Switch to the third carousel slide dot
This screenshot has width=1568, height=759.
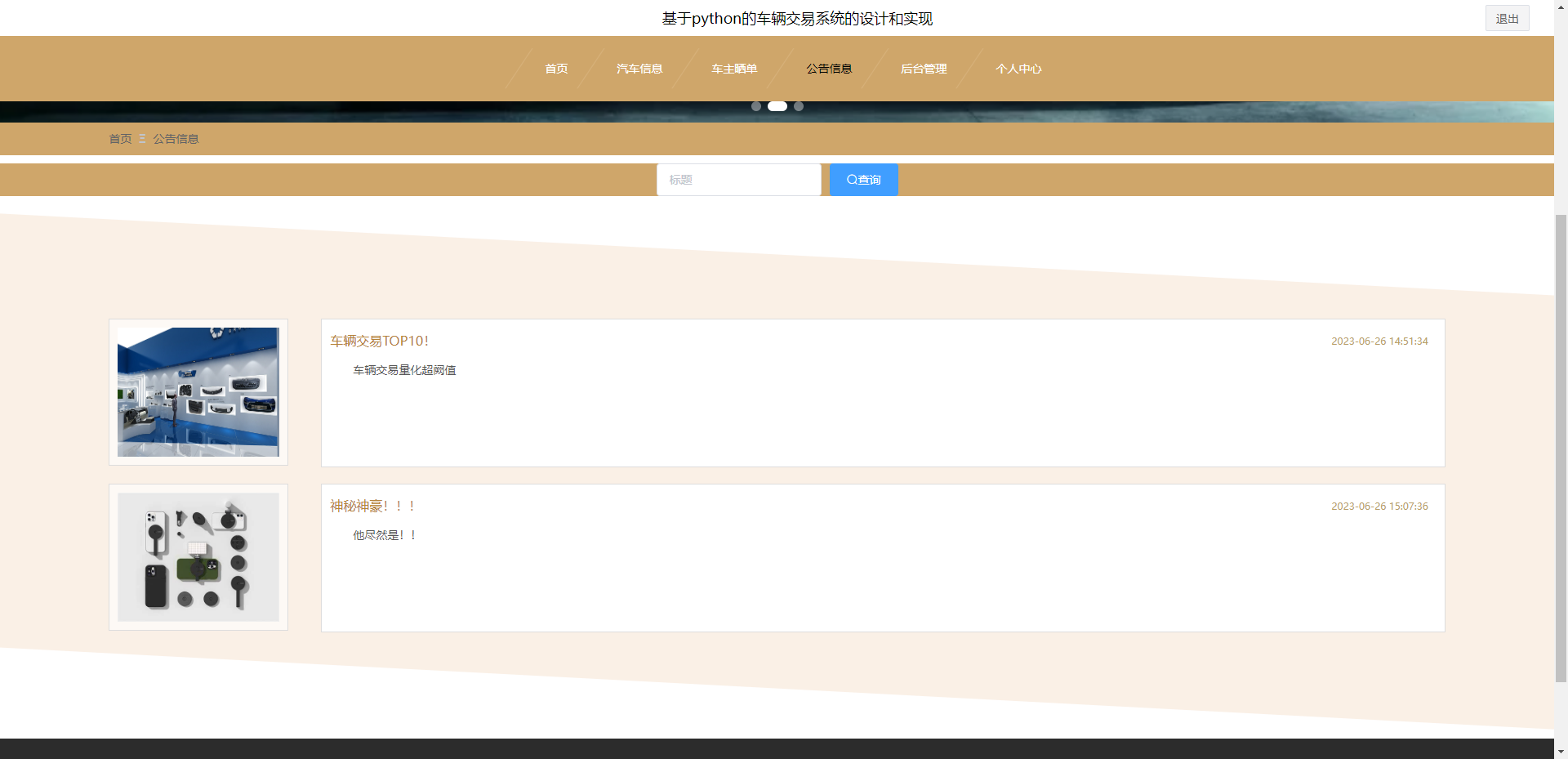[799, 106]
